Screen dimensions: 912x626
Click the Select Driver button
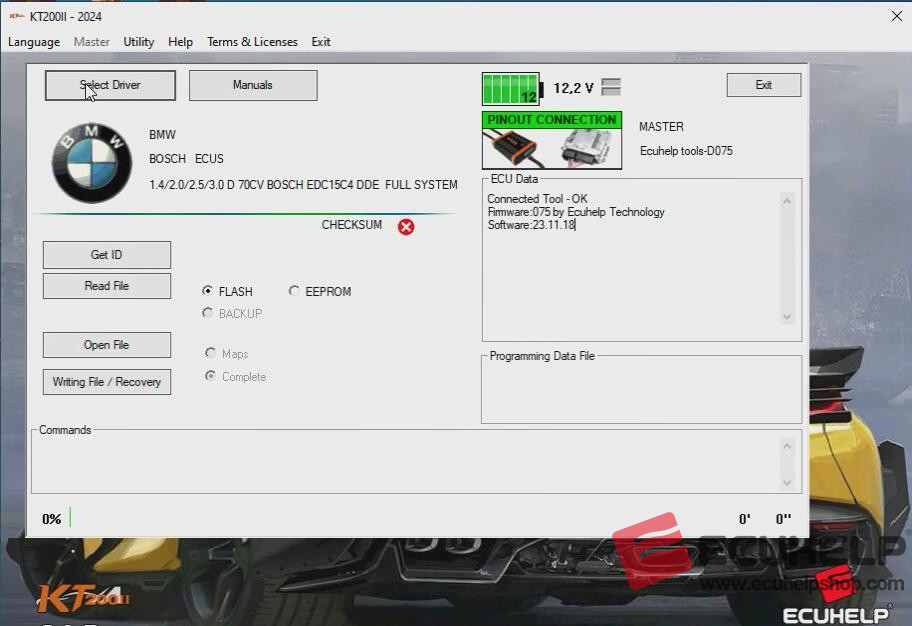110,86
